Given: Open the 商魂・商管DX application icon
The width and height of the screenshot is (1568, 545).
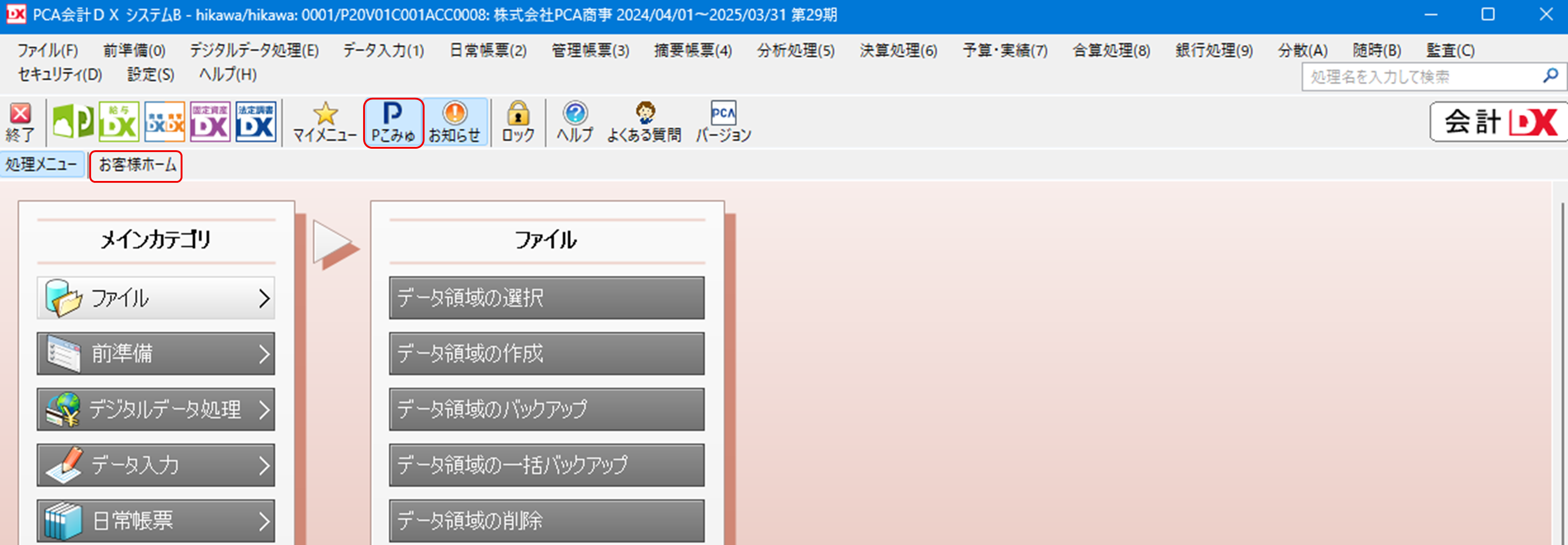Looking at the screenshot, I should (164, 122).
